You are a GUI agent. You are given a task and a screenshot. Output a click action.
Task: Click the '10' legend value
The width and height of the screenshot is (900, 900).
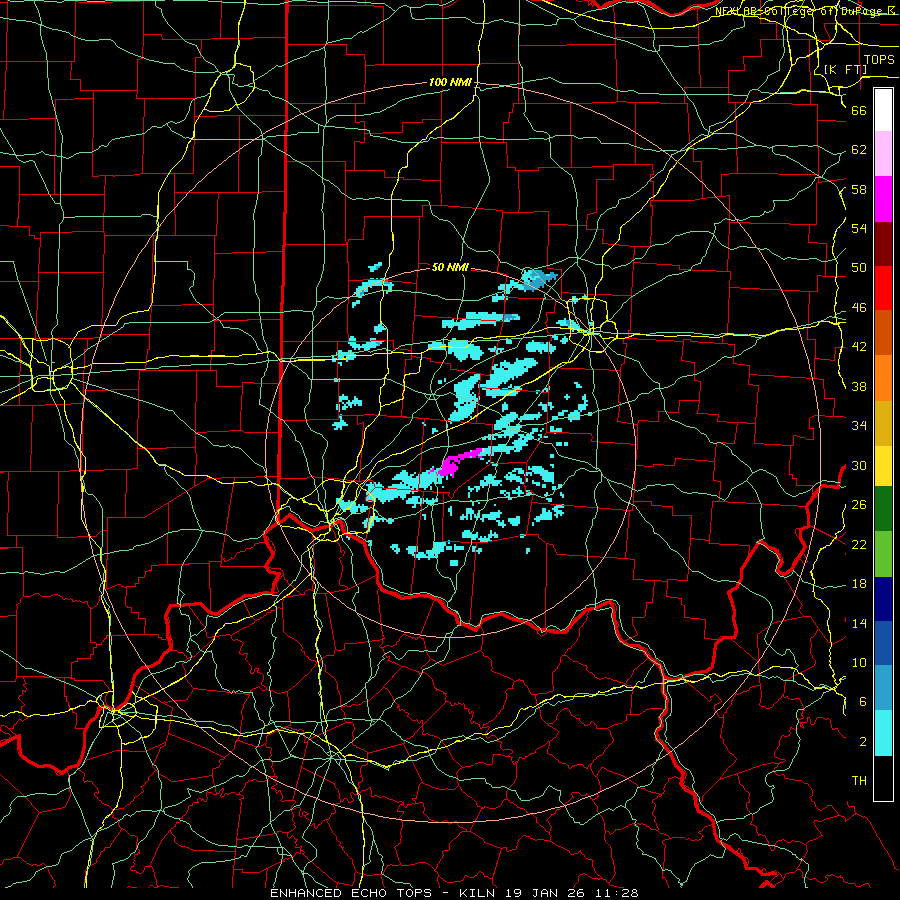pos(859,663)
